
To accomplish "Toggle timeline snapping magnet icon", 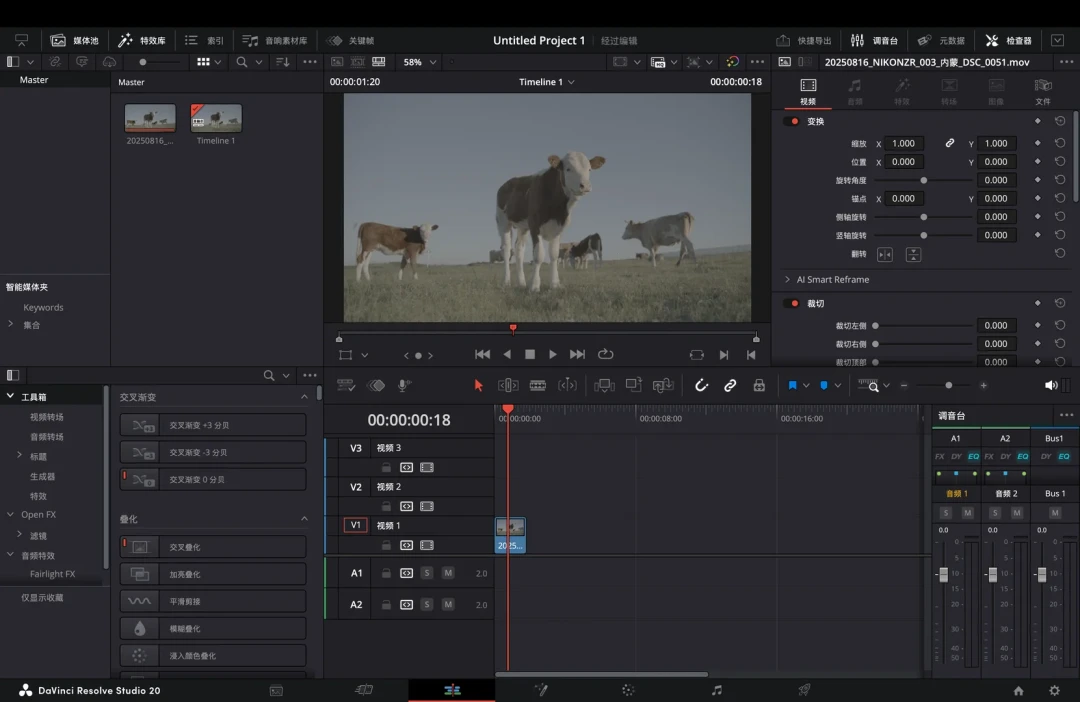I will [701, 385].
